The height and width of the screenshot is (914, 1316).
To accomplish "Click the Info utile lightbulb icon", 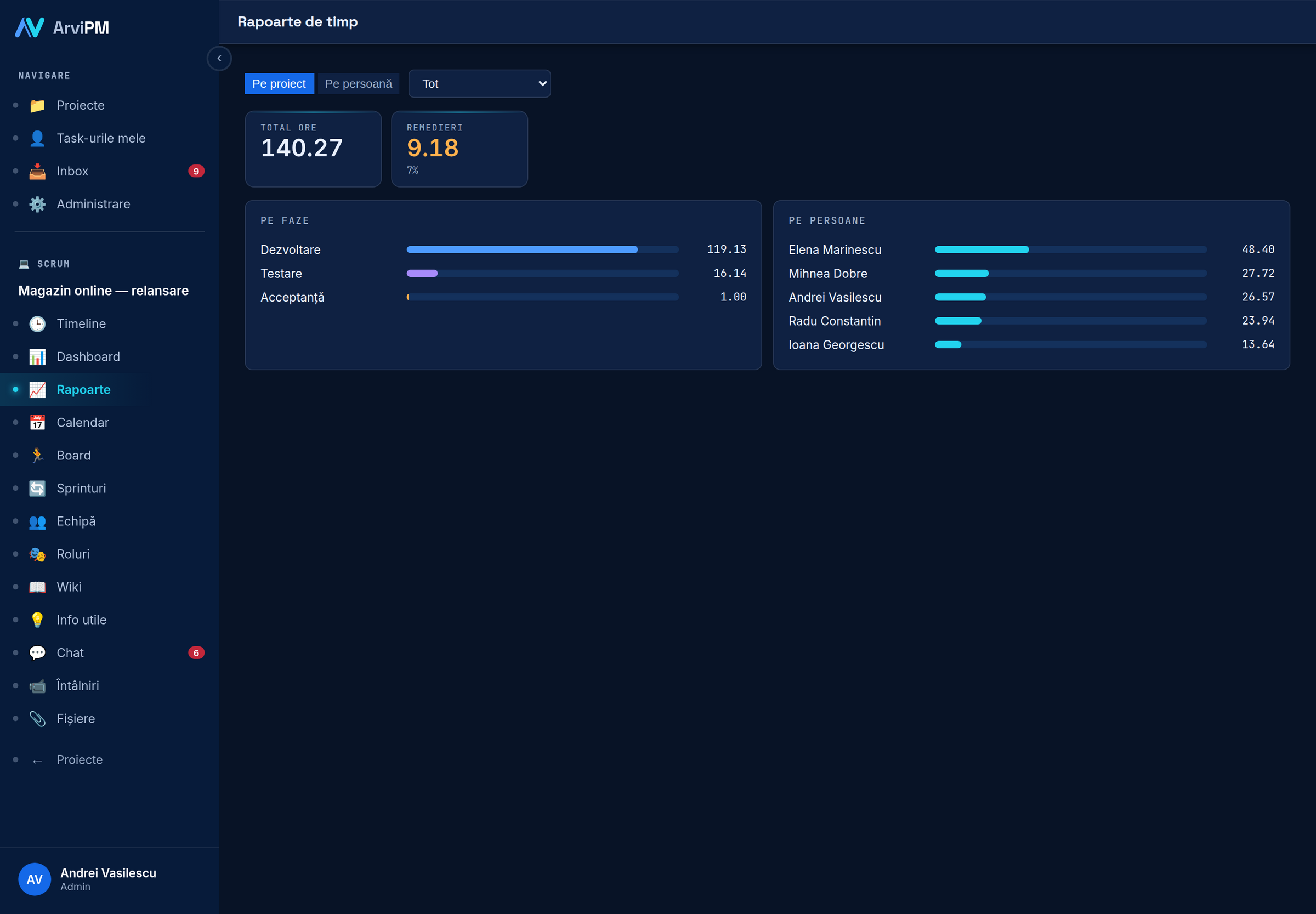I will [37, 620].
